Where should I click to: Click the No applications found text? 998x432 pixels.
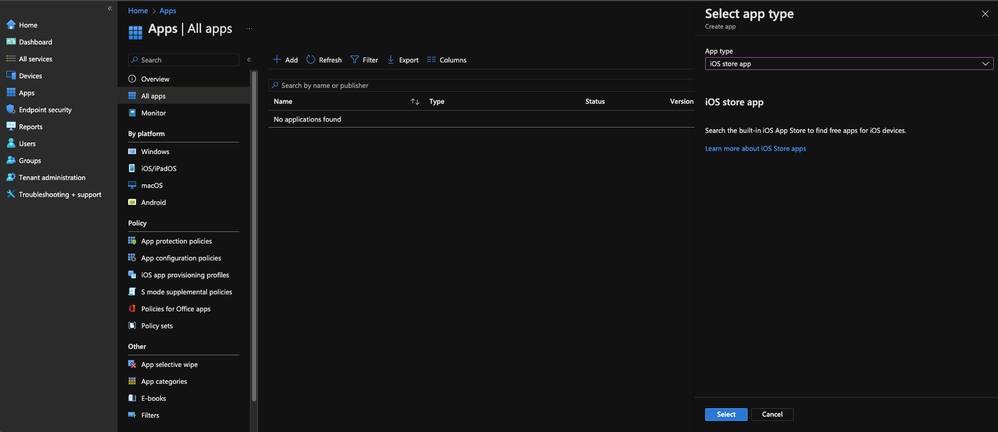click(307, 119)
